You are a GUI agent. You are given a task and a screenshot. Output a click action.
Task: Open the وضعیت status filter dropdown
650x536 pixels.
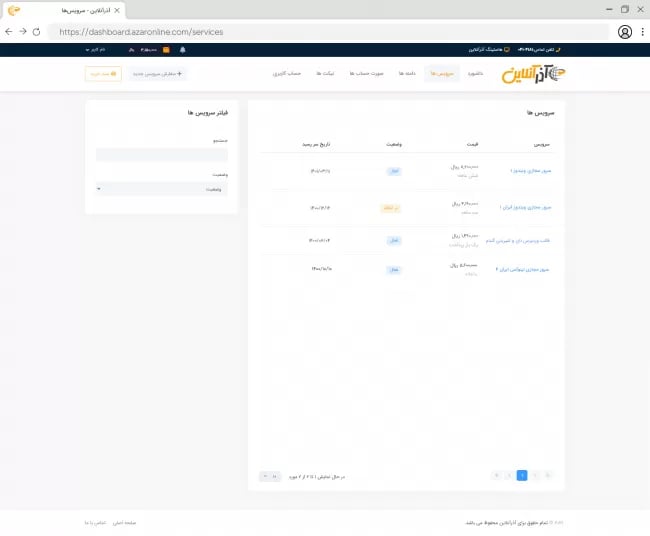(x=162, y=189)
